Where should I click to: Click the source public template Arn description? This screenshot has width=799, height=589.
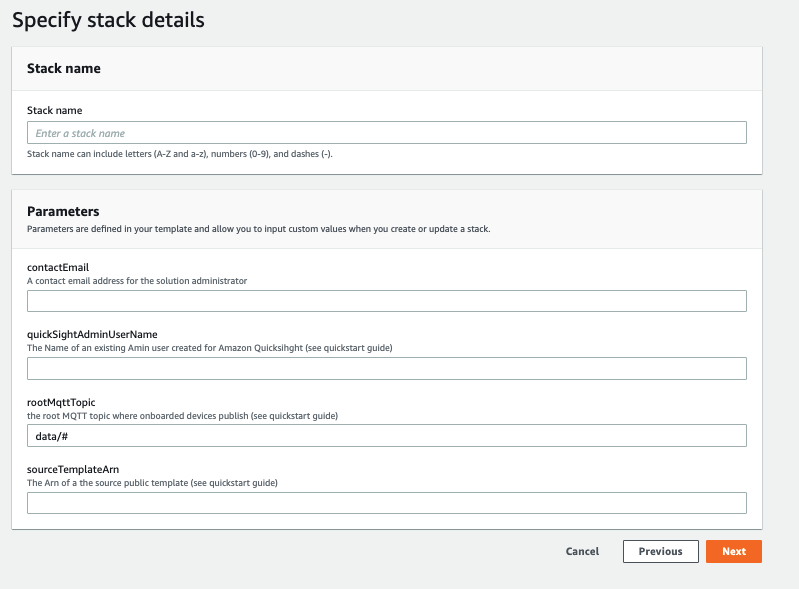(152, 483)
